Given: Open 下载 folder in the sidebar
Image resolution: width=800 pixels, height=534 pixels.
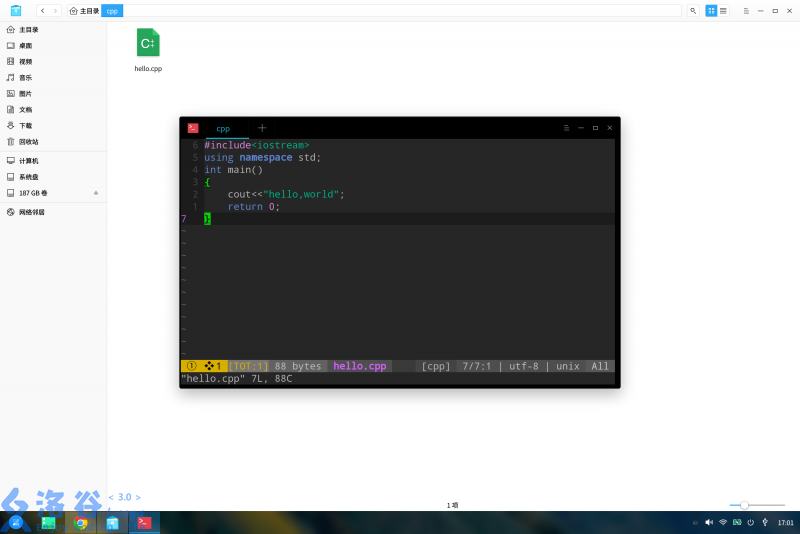Looking at the screenshot, I should 25,125.
